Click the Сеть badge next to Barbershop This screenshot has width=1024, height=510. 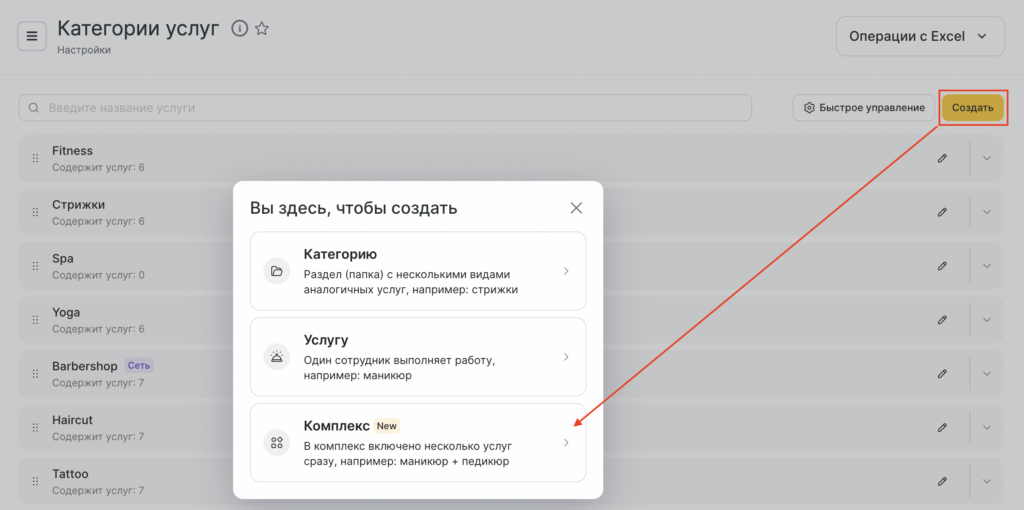[137, 366]
